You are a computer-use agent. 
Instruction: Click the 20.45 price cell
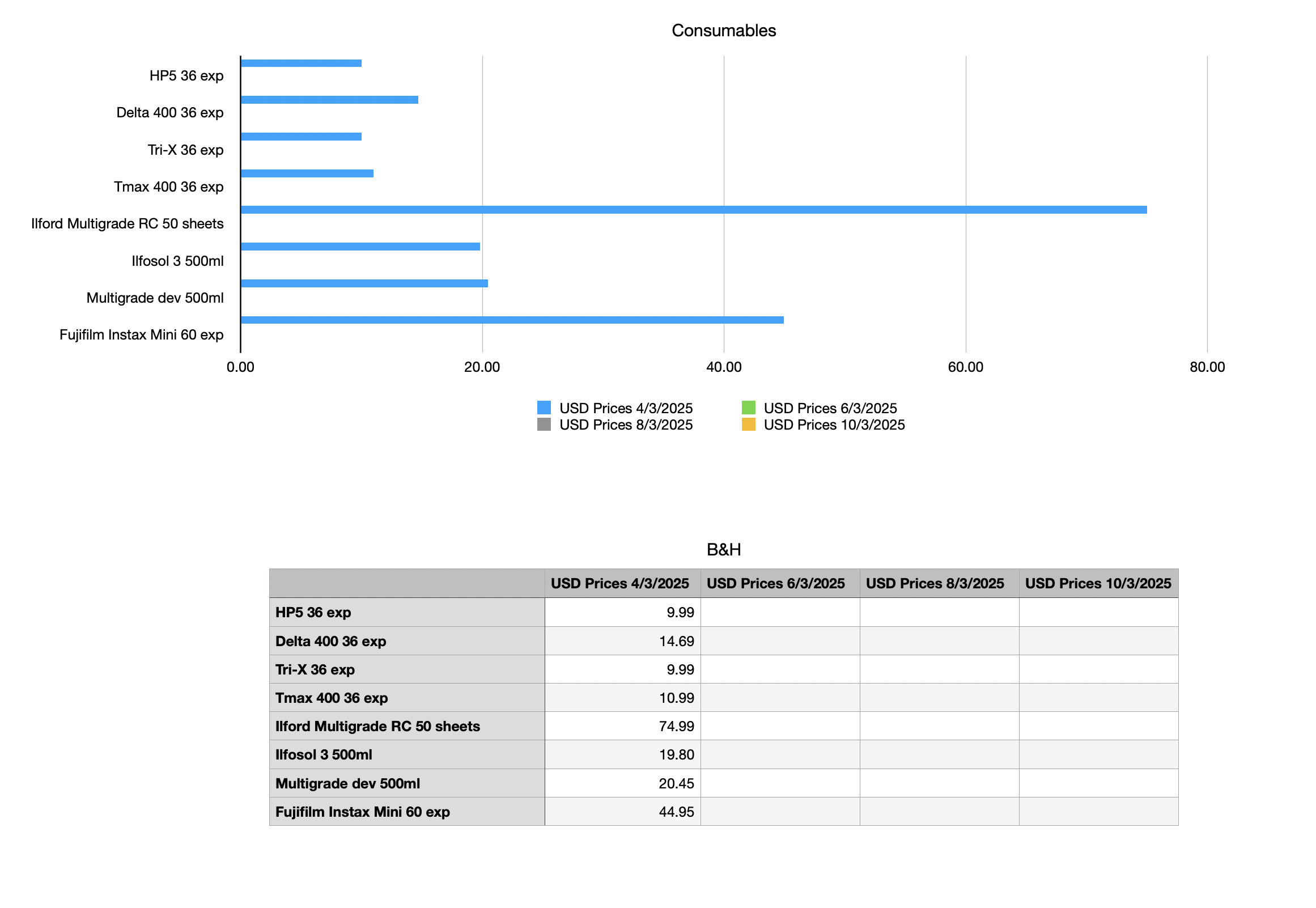[x=623, y=783]
